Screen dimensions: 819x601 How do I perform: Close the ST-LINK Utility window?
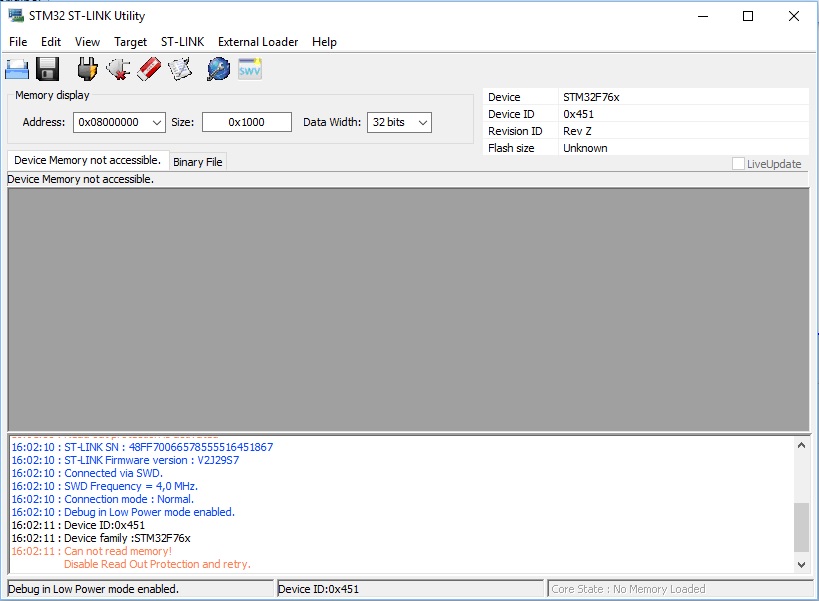click(793, 16)
